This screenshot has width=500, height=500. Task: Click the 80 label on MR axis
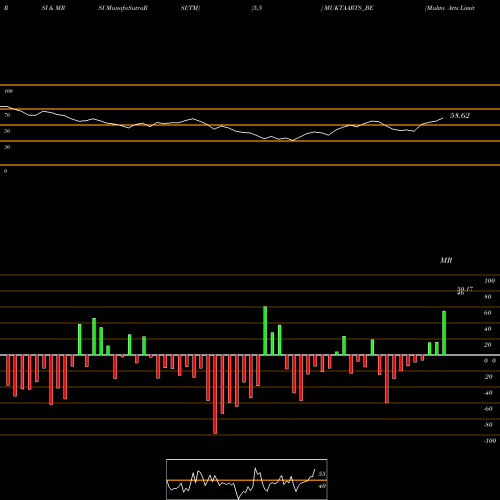[x=488, y=297]
